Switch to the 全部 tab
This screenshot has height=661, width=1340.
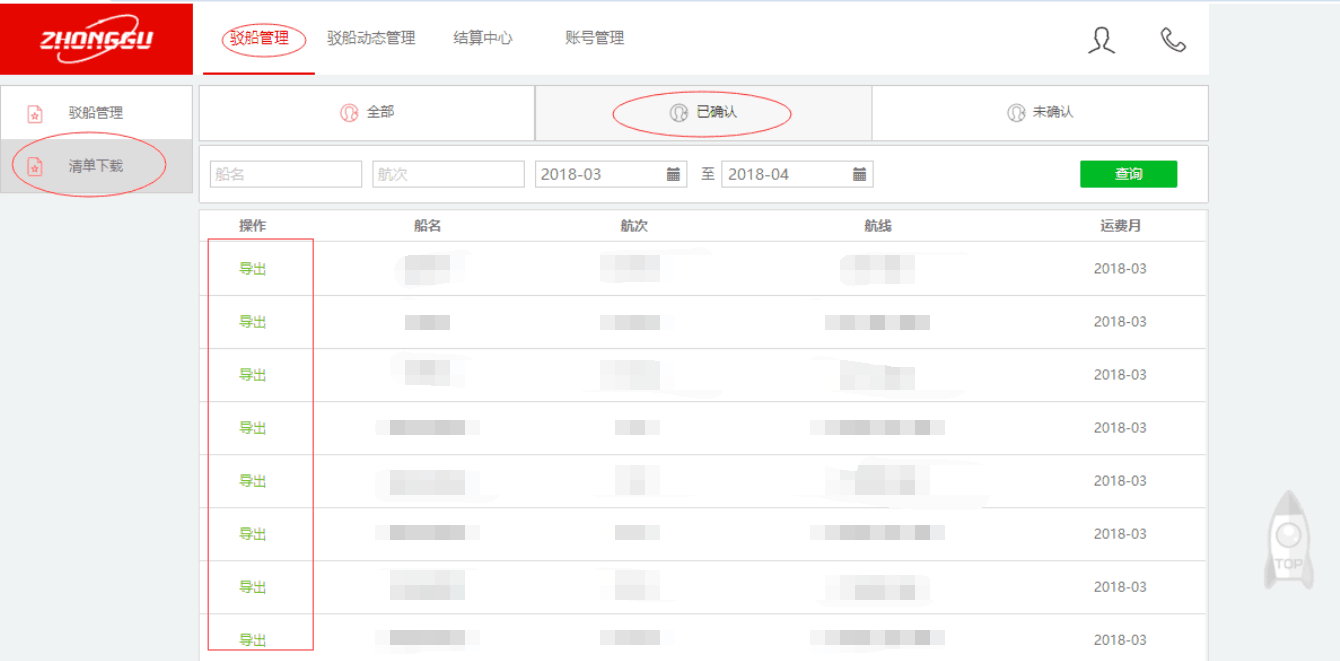coord(367,113)
